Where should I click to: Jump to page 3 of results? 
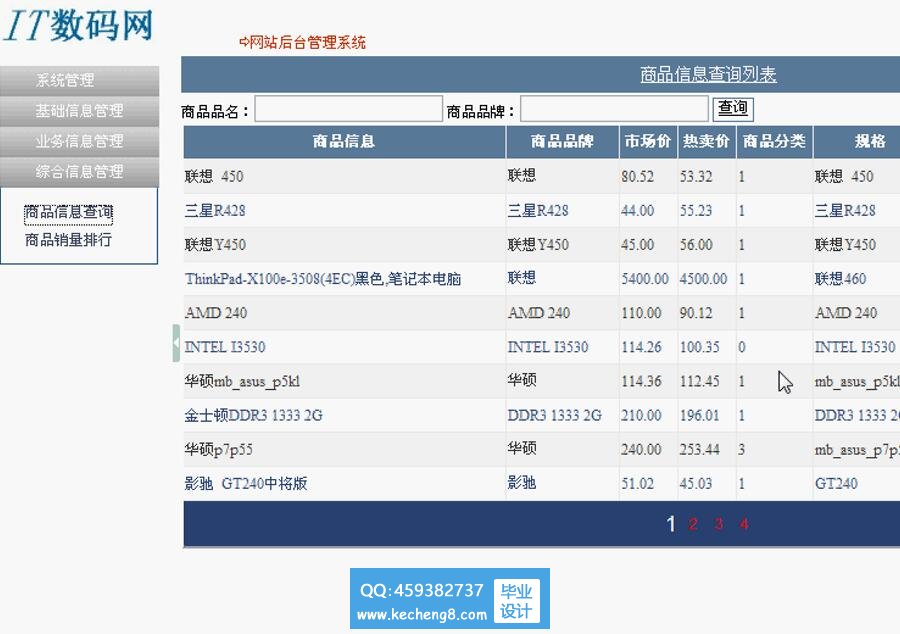[719, 524]
